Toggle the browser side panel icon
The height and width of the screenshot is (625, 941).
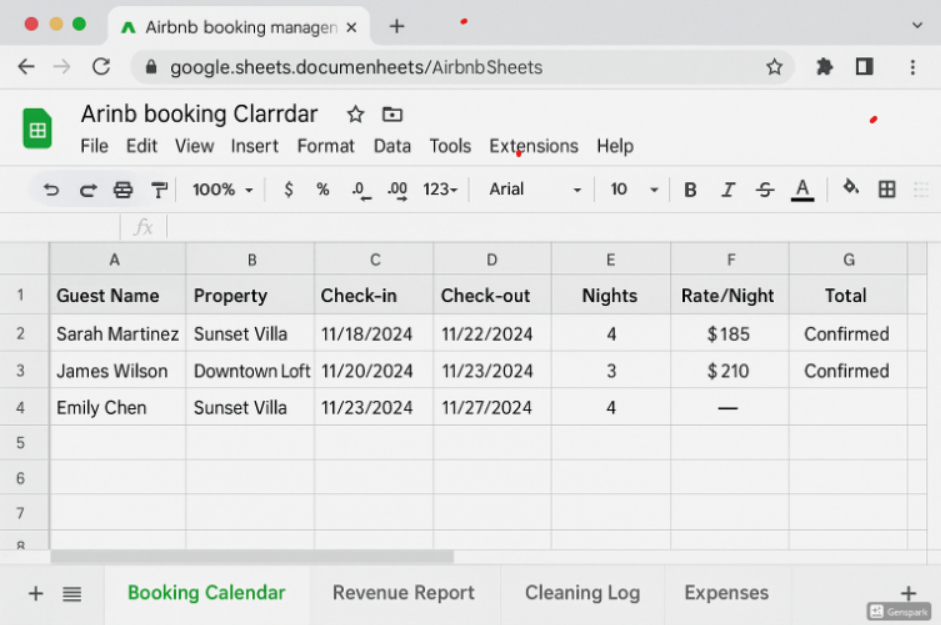(864, 67)
